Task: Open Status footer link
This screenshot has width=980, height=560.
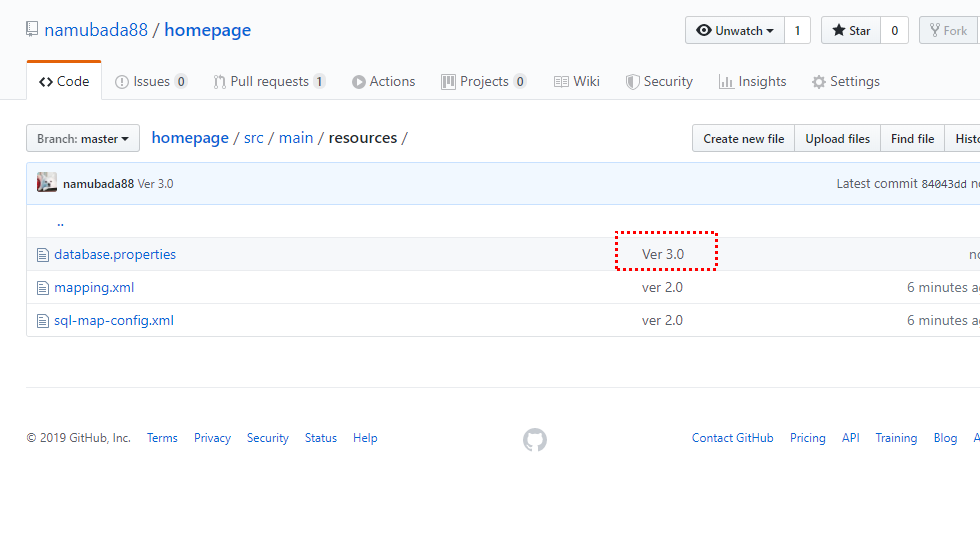Action: (x=321, y=438)
